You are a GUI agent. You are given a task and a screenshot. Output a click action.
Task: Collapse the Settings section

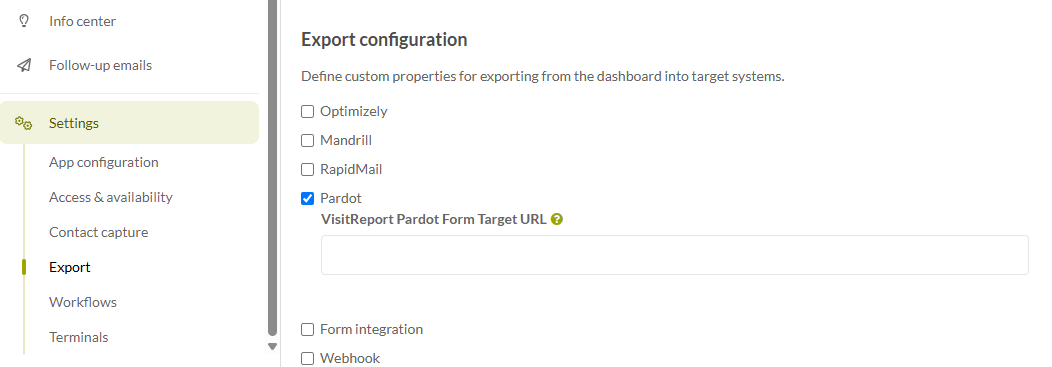click(129, 123)
